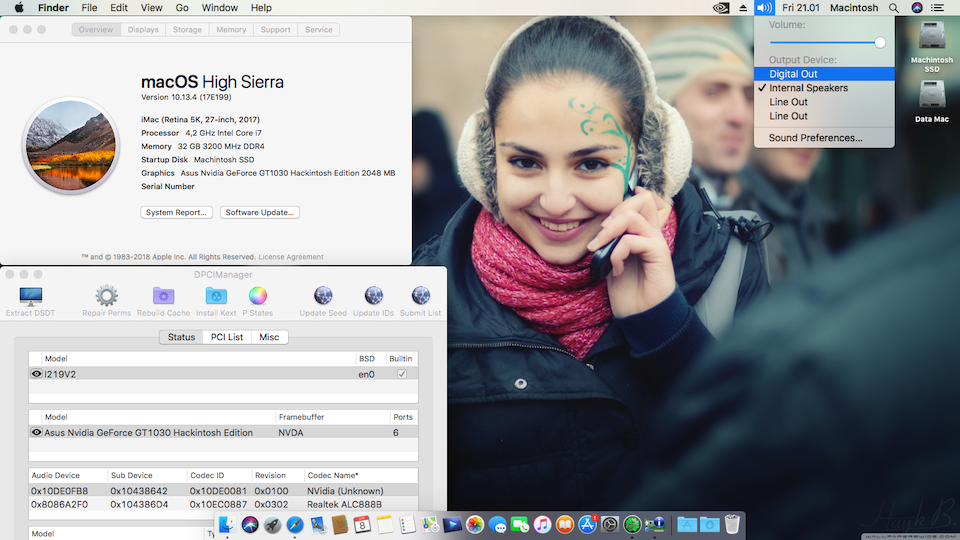
Task: Open the volume menu bar icon
Action: point(764,8)
